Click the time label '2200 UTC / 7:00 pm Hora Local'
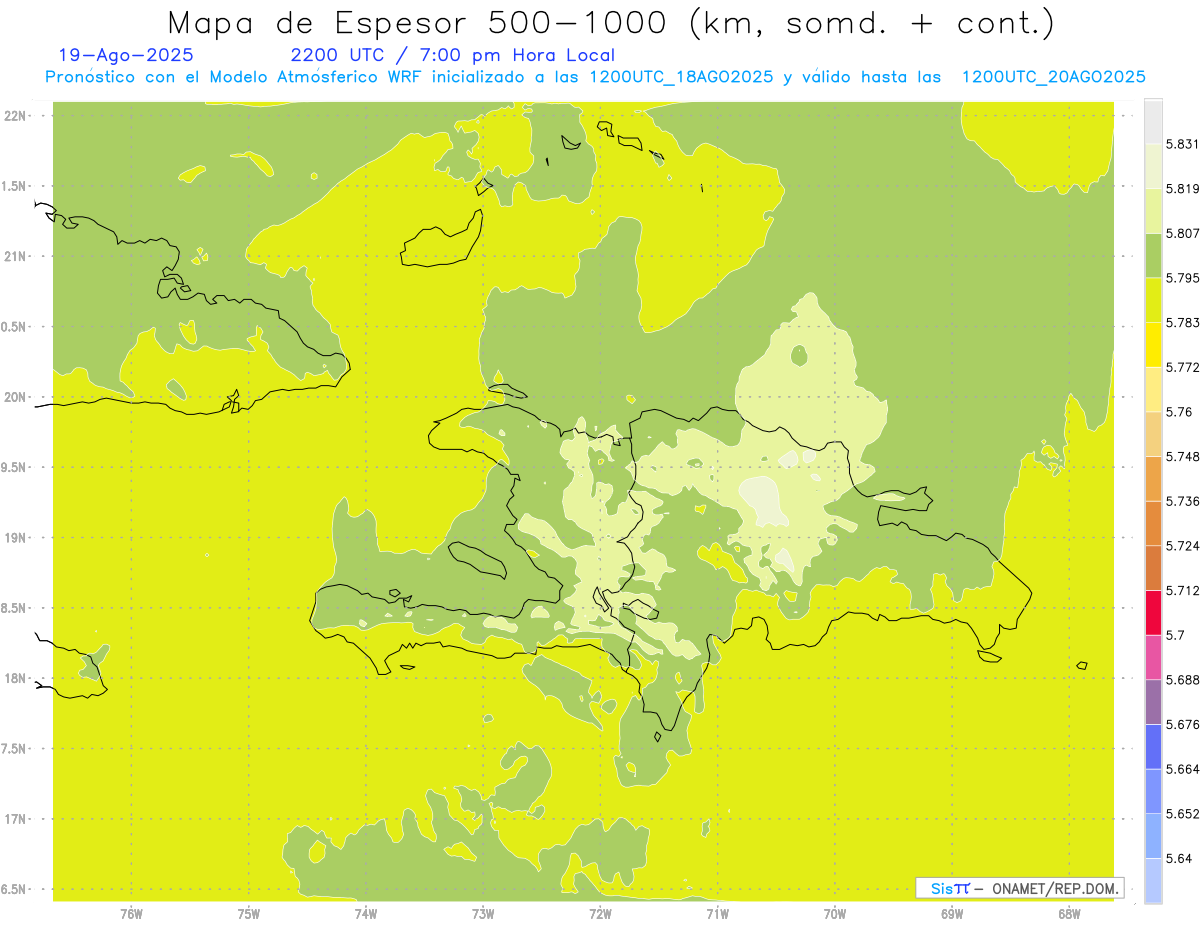 click(452, 56)
